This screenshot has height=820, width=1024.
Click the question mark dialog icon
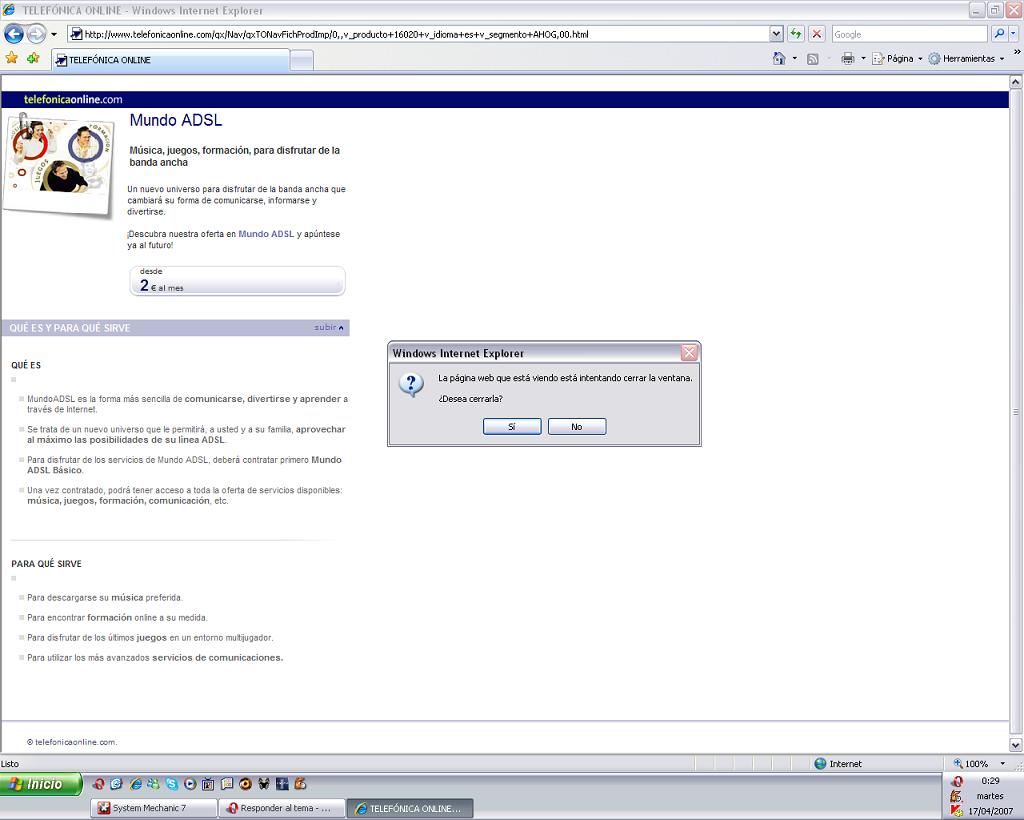point(411,385)
